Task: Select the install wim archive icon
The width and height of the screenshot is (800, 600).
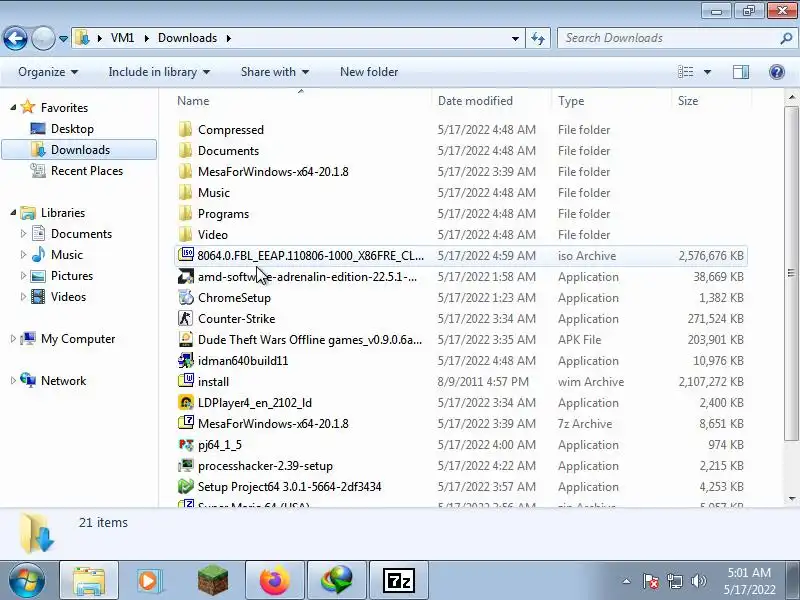Action: pyautogui.click(x=186, y=381)
